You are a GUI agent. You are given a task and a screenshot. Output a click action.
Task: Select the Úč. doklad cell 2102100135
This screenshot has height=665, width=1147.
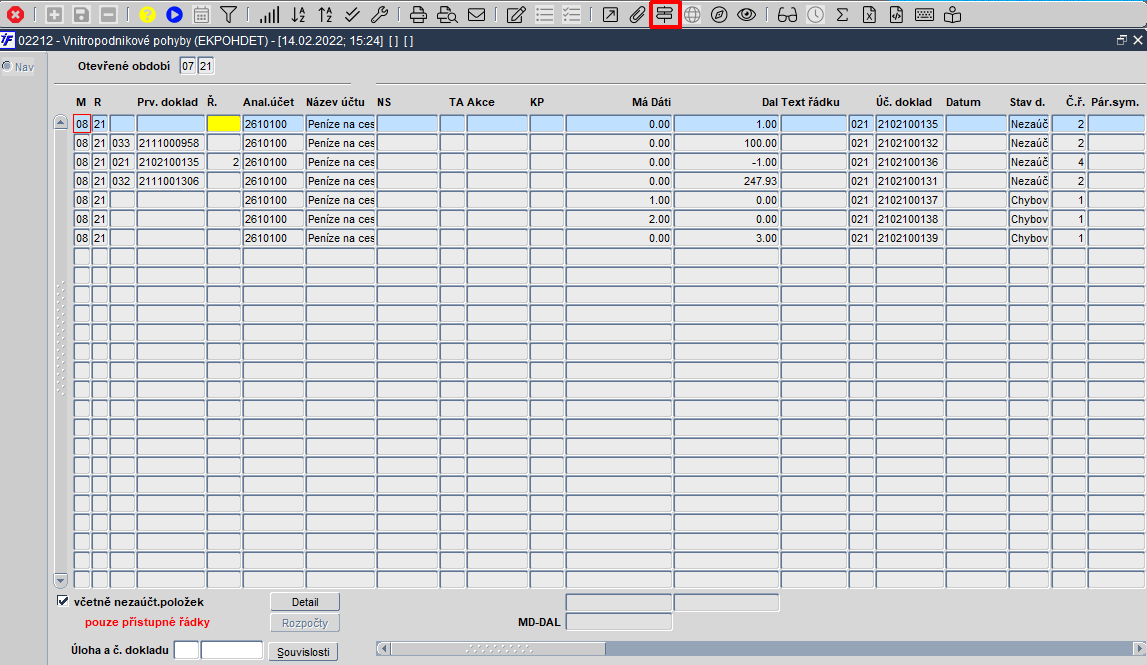tap(909, 124)
